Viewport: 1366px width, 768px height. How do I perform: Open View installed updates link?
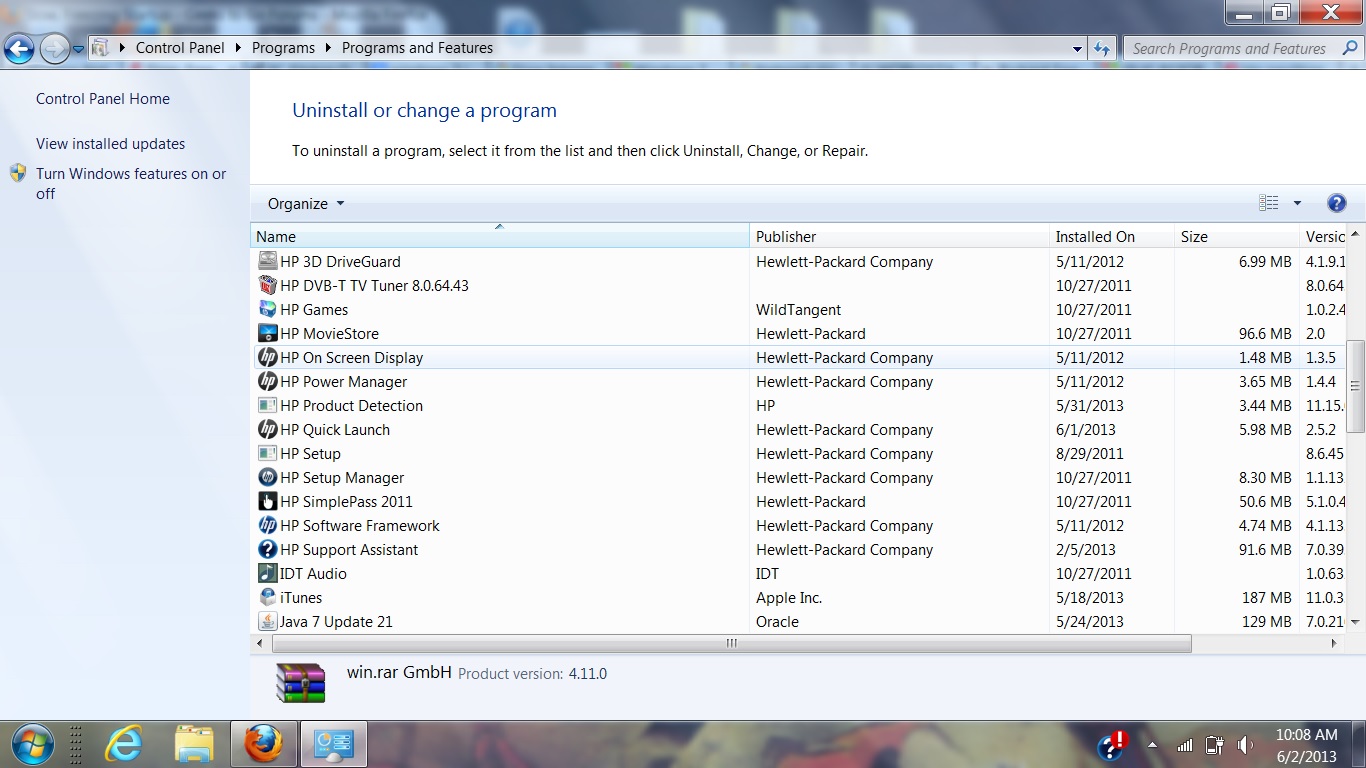point(110,144)
